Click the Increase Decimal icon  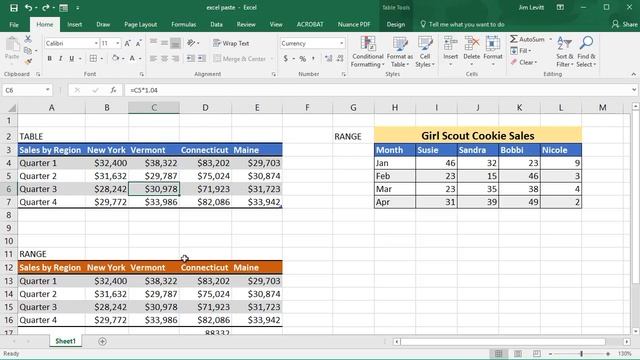pyautogui.click(x=329, y=59)
